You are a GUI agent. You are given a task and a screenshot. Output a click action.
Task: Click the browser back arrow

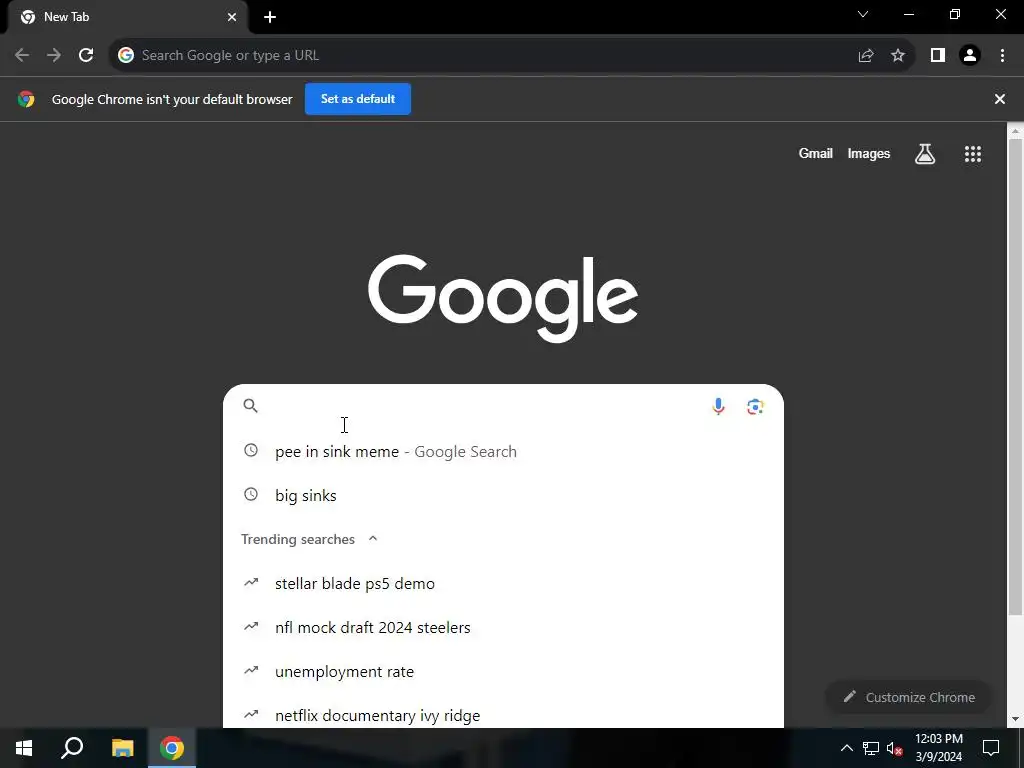click(22, 55)
